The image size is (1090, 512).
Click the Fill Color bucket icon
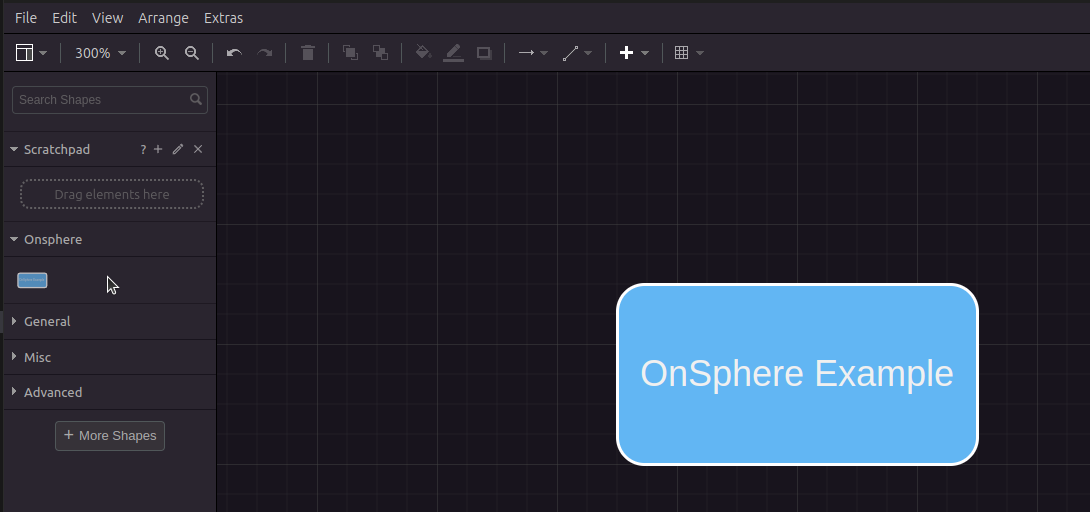point(423,53)
